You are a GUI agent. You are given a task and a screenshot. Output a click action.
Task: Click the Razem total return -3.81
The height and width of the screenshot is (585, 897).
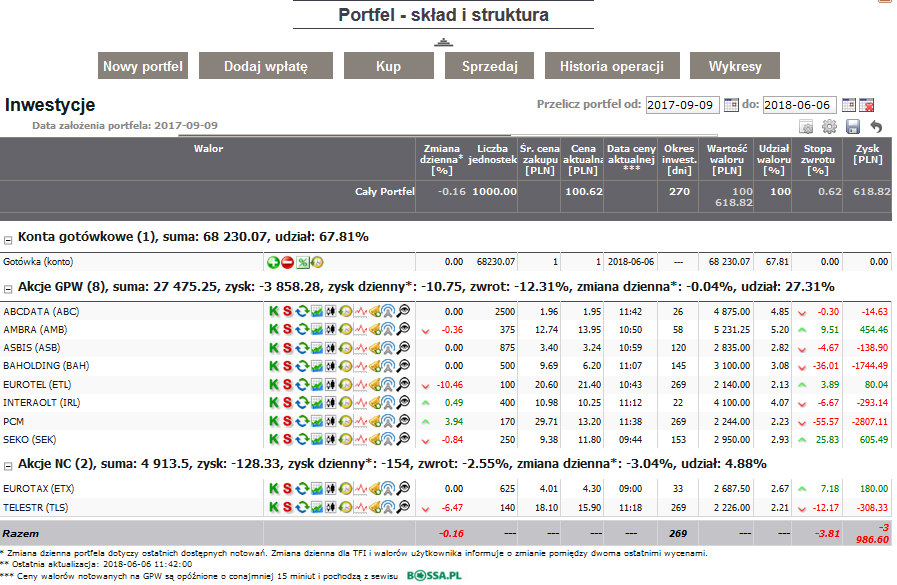click(x=827, y=534)
